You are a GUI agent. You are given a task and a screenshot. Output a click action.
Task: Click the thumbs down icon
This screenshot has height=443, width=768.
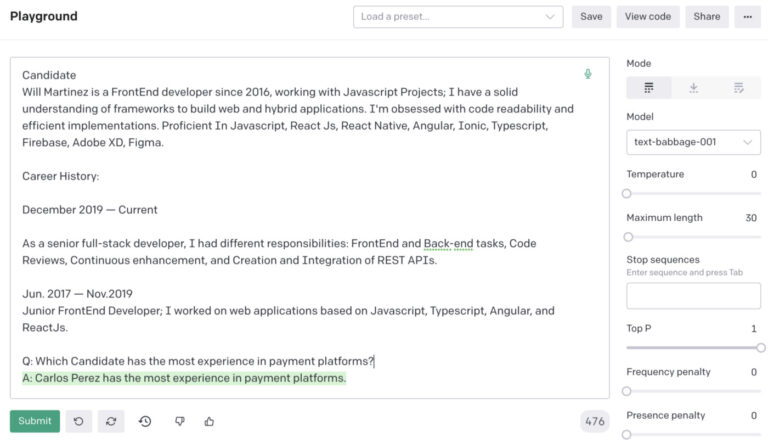(x=180, y=421)
